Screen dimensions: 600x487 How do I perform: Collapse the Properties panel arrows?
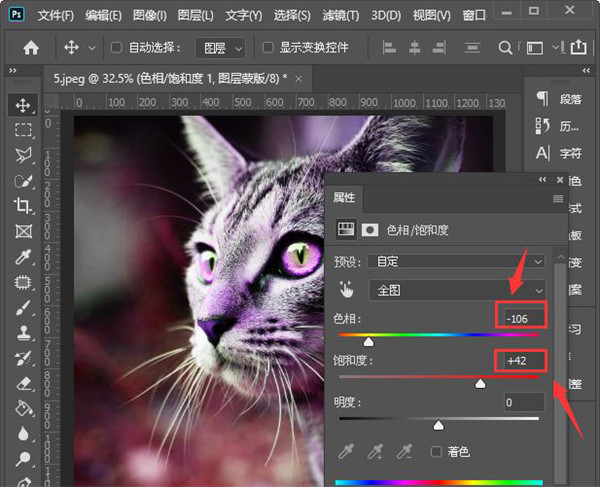coord(542,179)
